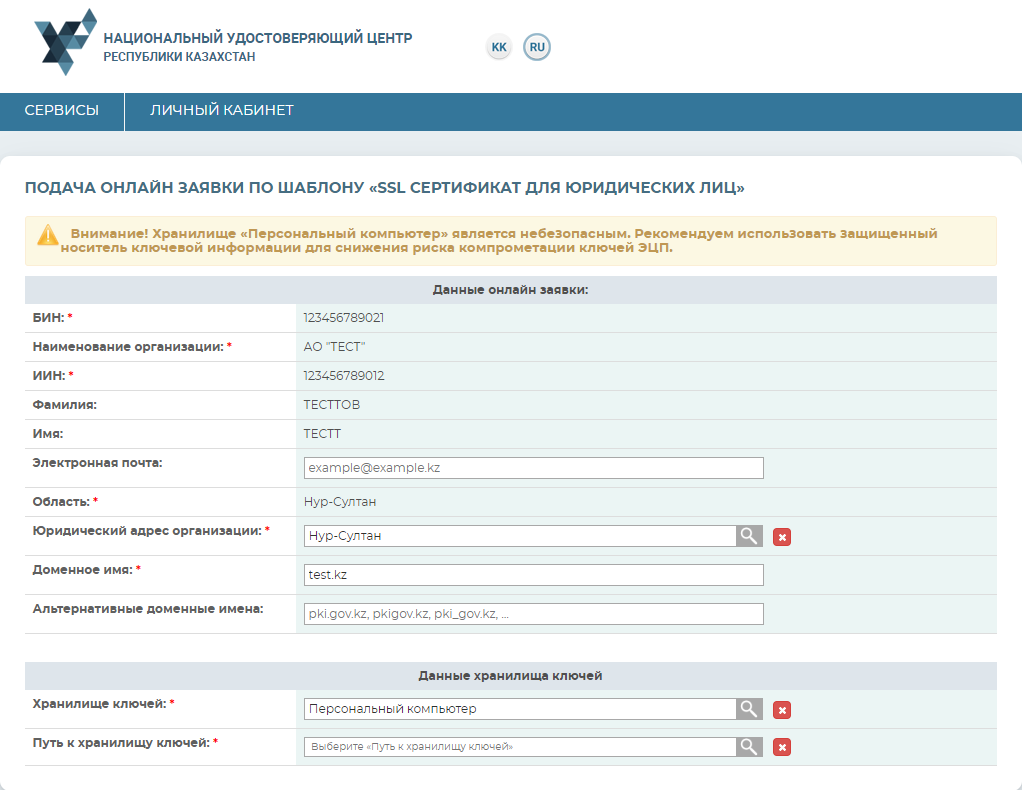The height and width of the screenshot is (790, 1022).
Task: Click the National Certification Center logo
Action: coord(66,42)
